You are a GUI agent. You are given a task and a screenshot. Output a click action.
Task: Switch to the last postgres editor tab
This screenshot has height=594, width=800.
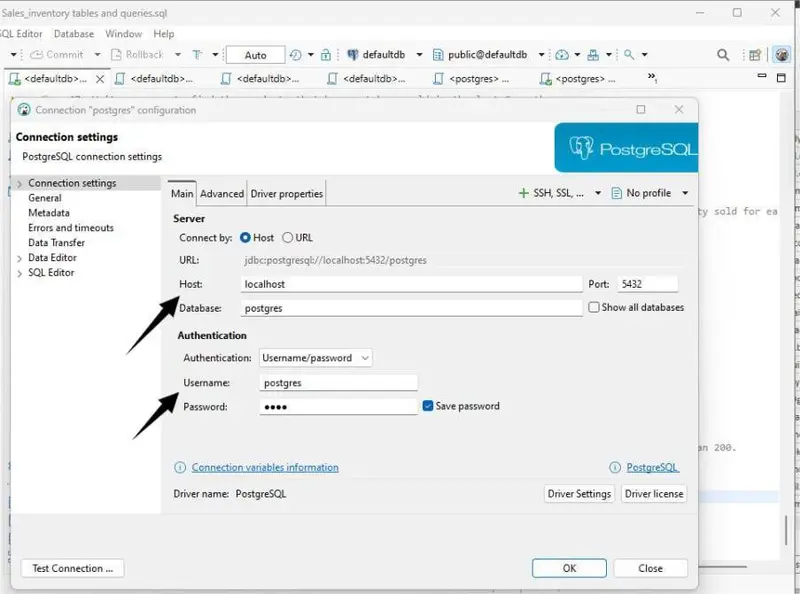(578, 79)
